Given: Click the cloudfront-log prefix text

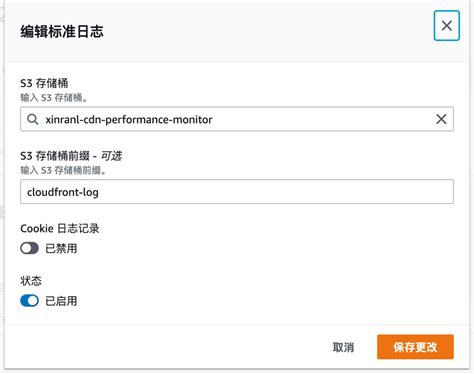Looking at the screenshot, I should 63,192.
